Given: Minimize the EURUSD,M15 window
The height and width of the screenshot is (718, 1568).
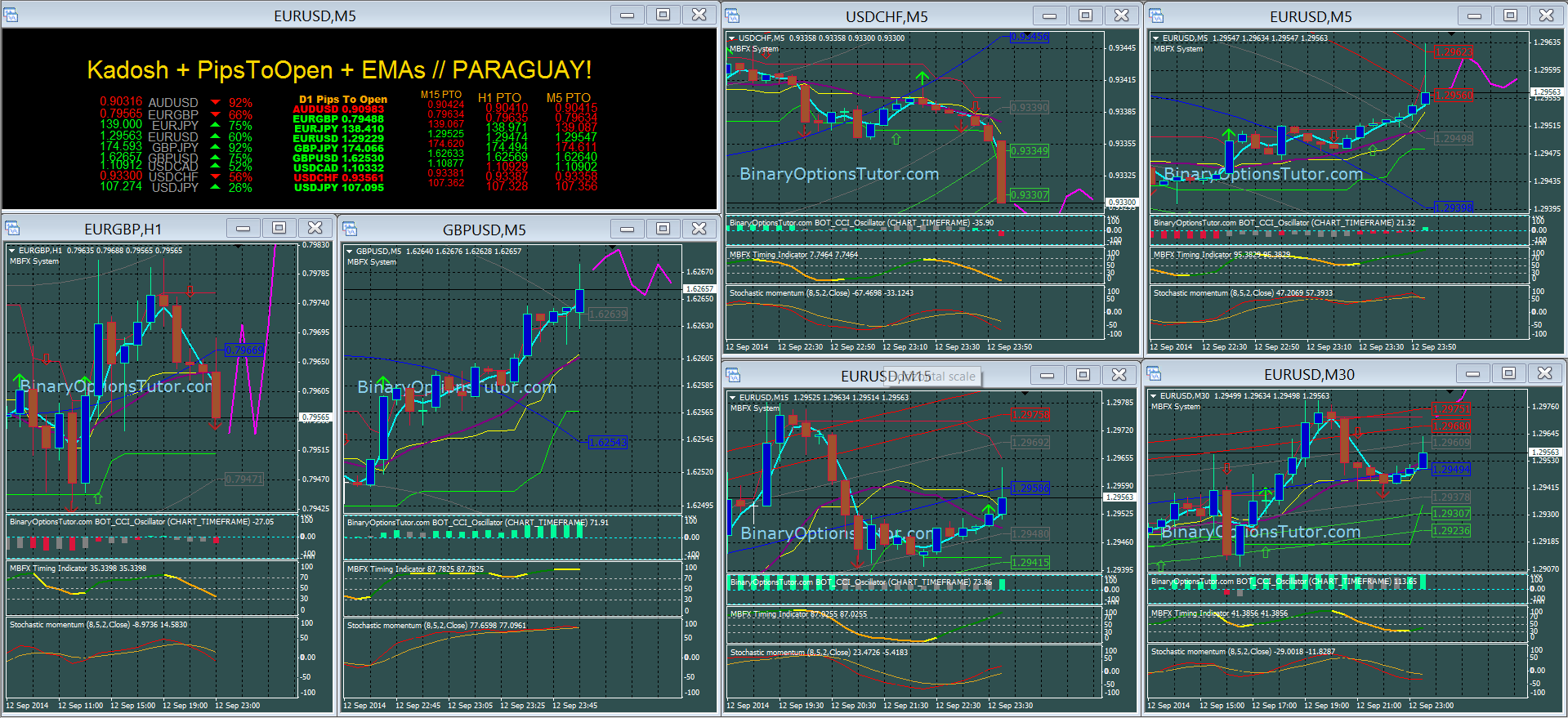Looking at the screenshot, I should pos(1047,375).
